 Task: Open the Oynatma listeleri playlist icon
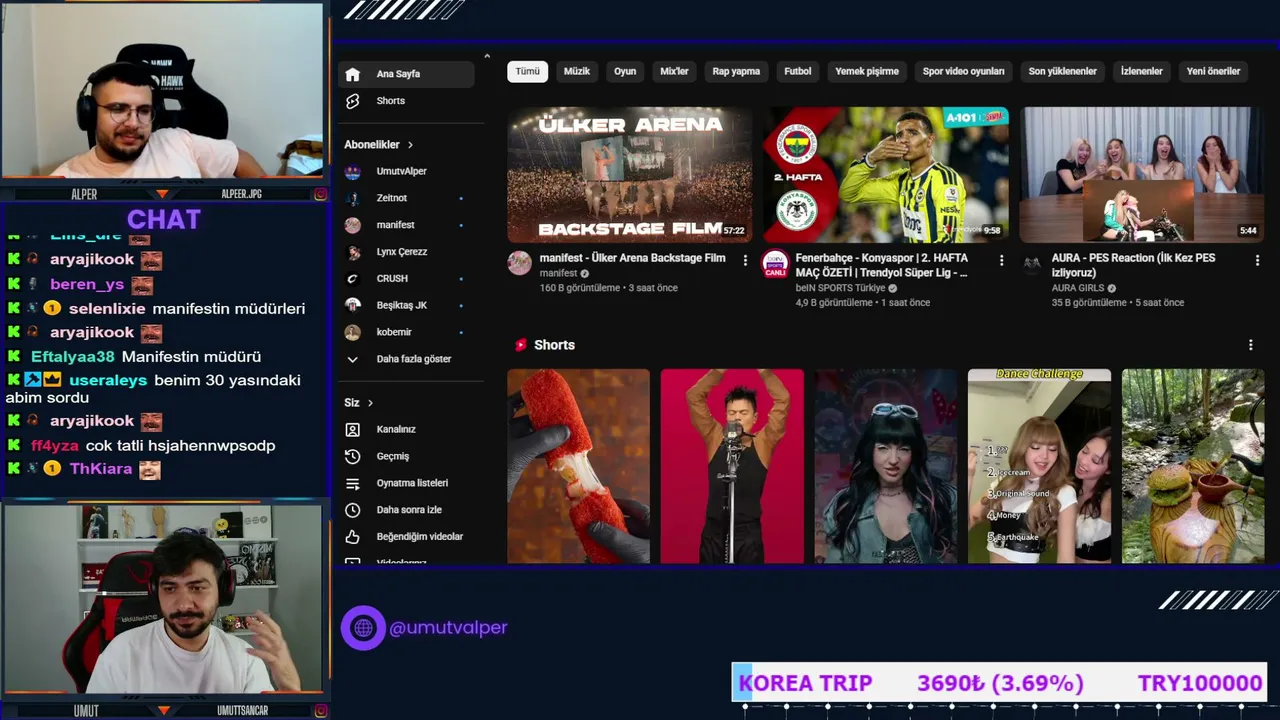tap(352, 483)
